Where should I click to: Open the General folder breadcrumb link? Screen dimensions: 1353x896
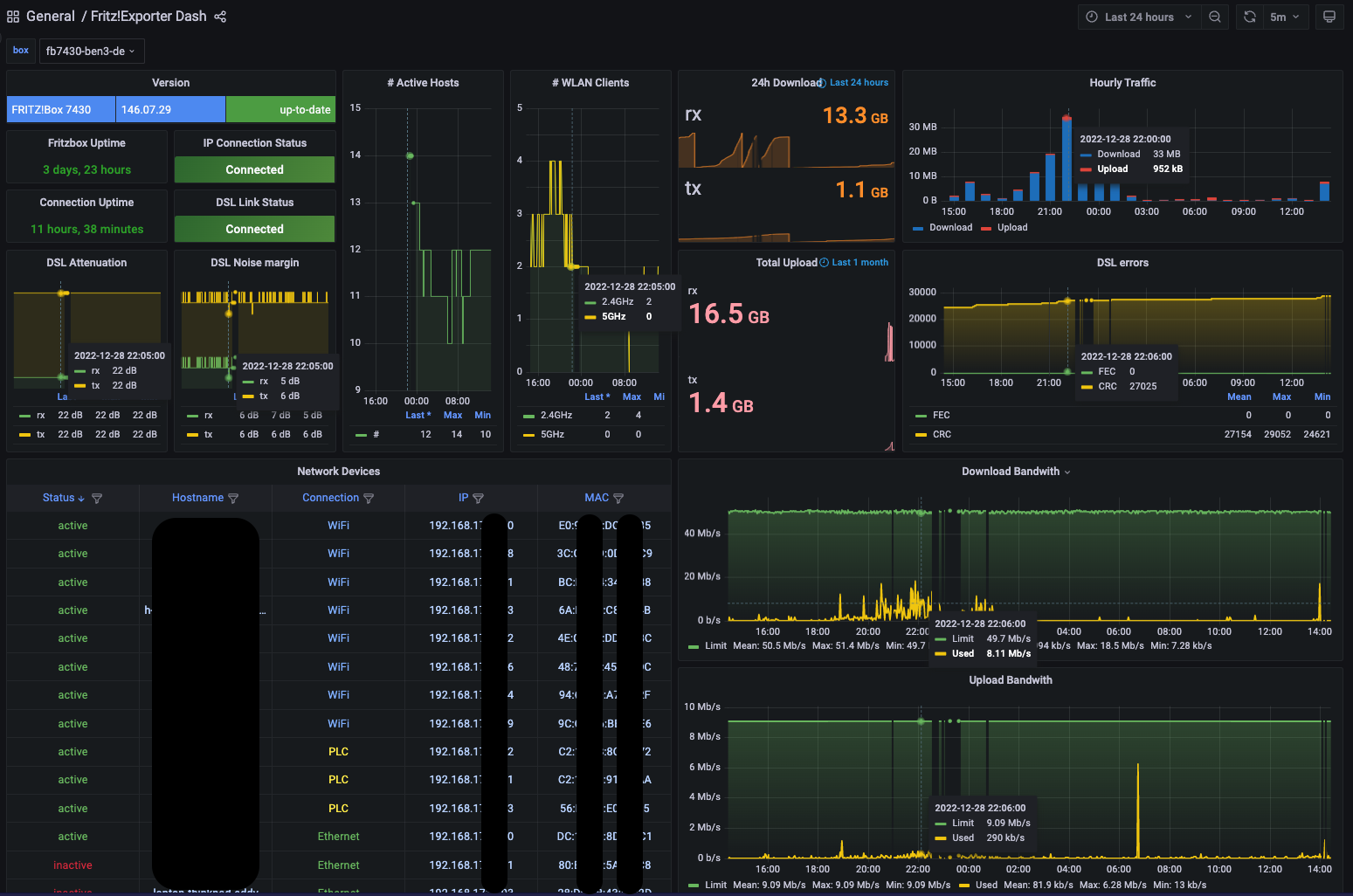coord(51,17)
